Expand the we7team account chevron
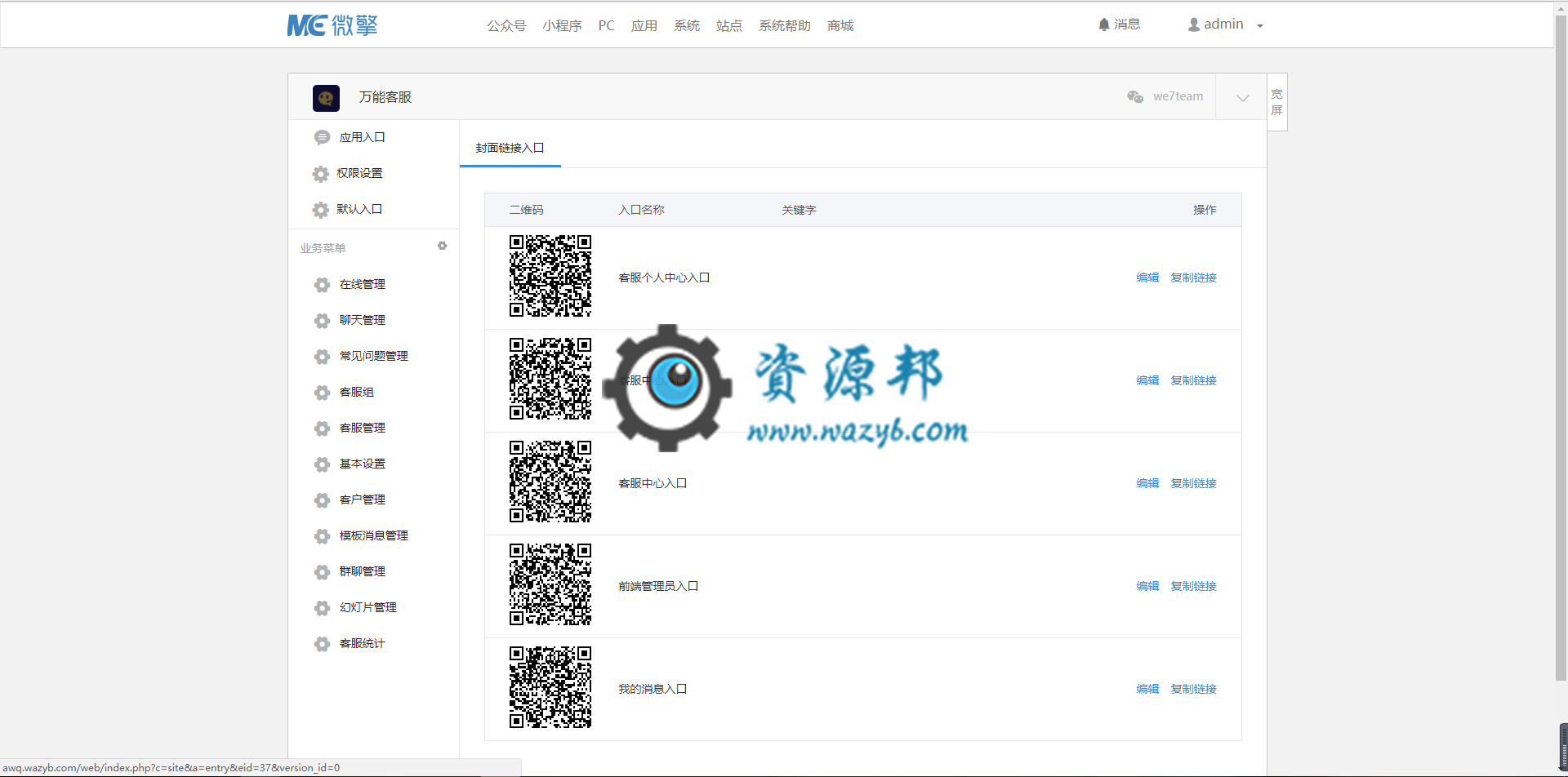Viewport: 1568px width, 777px height. click(x=1242, y=97)
